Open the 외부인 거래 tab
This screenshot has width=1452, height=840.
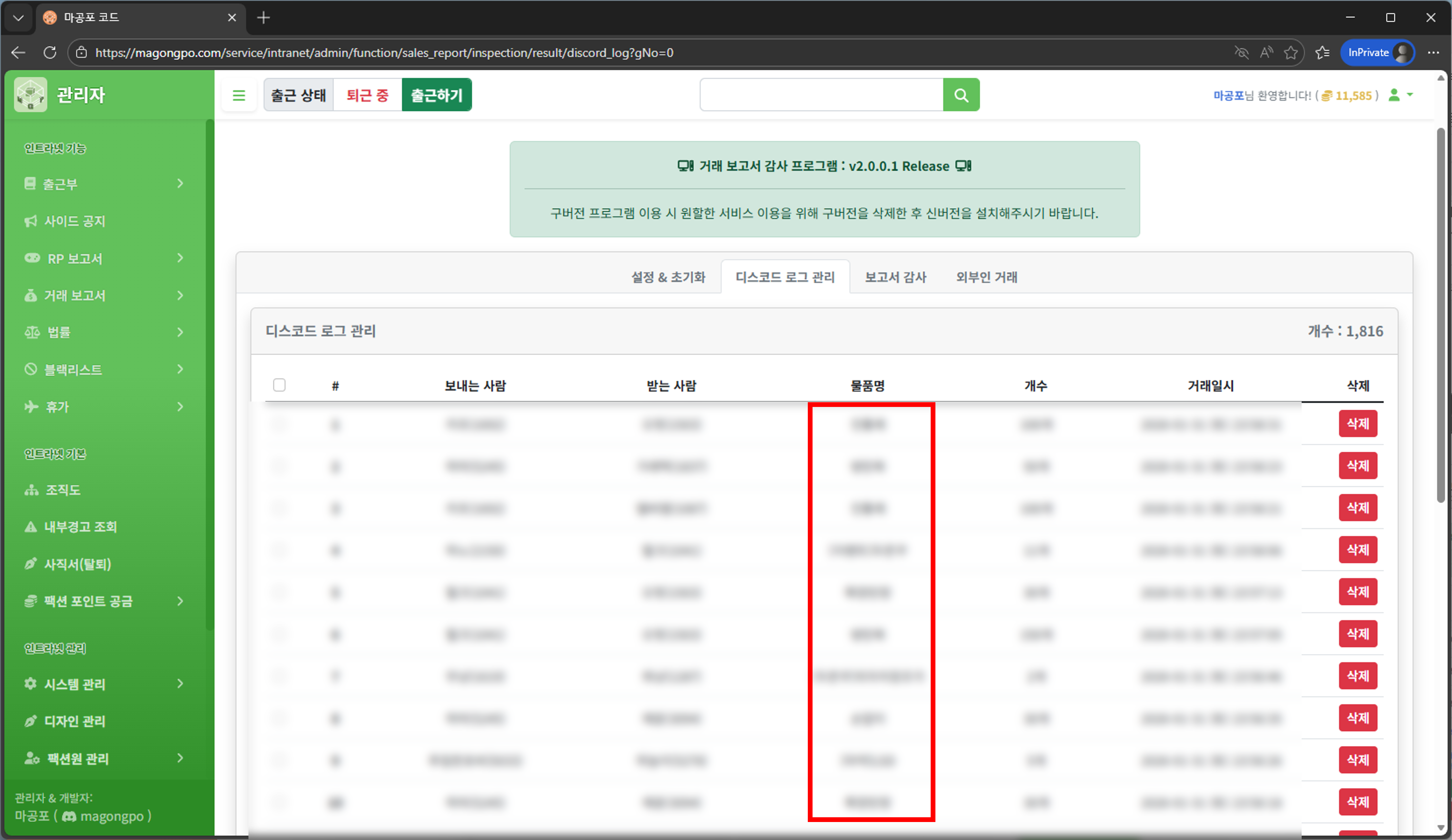tap(986, 277)
